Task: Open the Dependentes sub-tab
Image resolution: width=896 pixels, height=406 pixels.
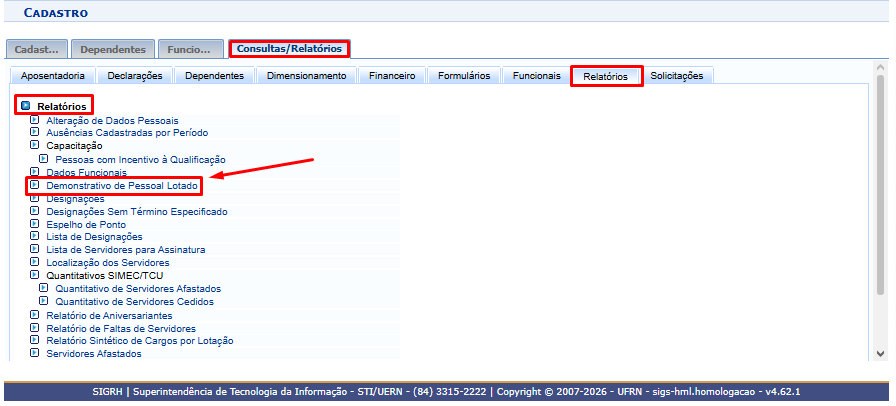Action: pos(214,75)
